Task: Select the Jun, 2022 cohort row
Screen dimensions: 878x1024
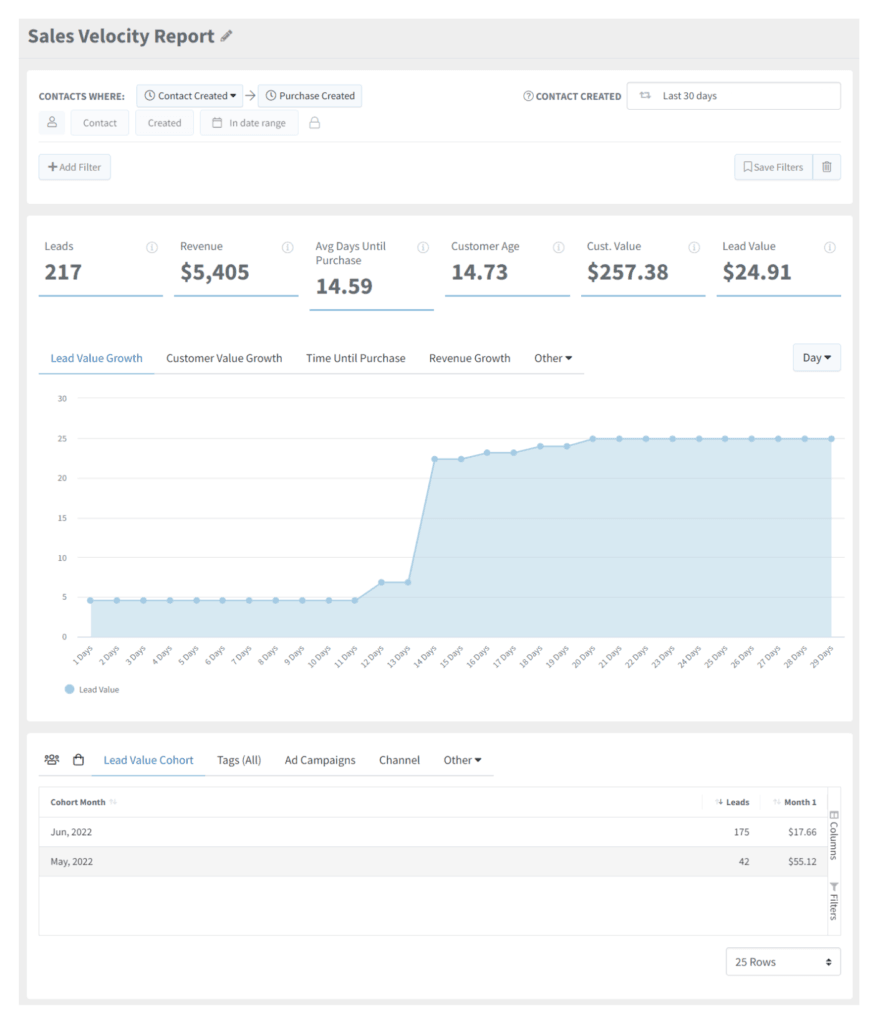Action: click(x=432, y=832)
